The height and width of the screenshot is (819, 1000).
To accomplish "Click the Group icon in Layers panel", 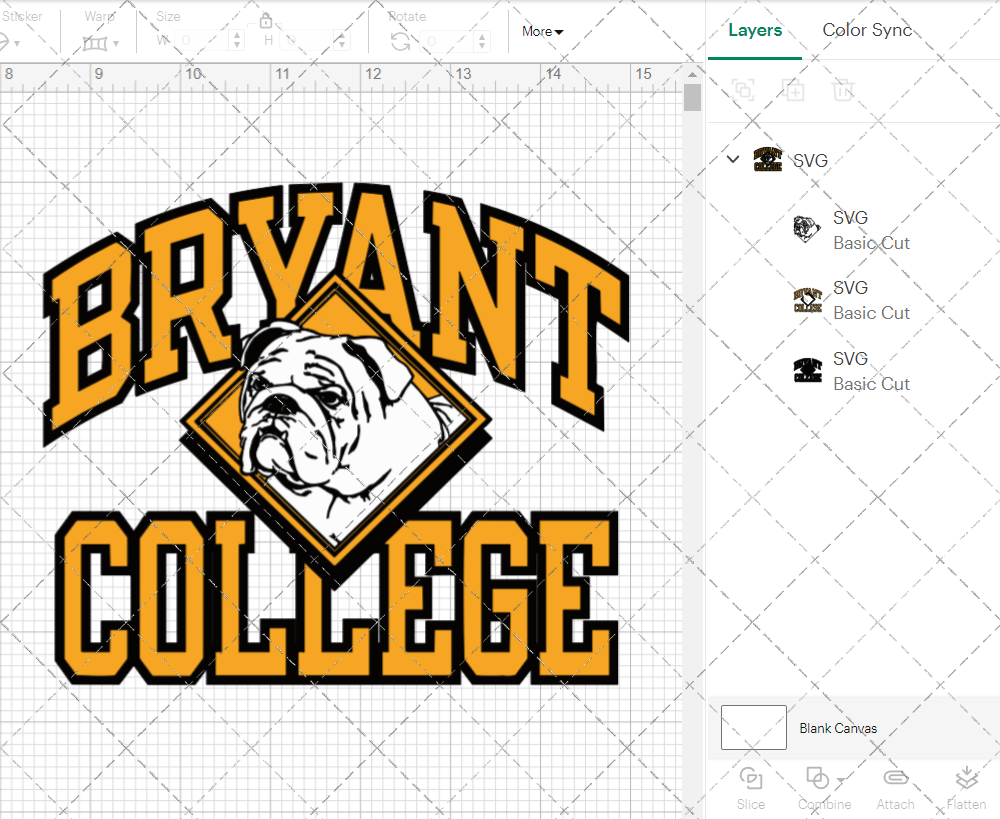I will coord(743,90).
